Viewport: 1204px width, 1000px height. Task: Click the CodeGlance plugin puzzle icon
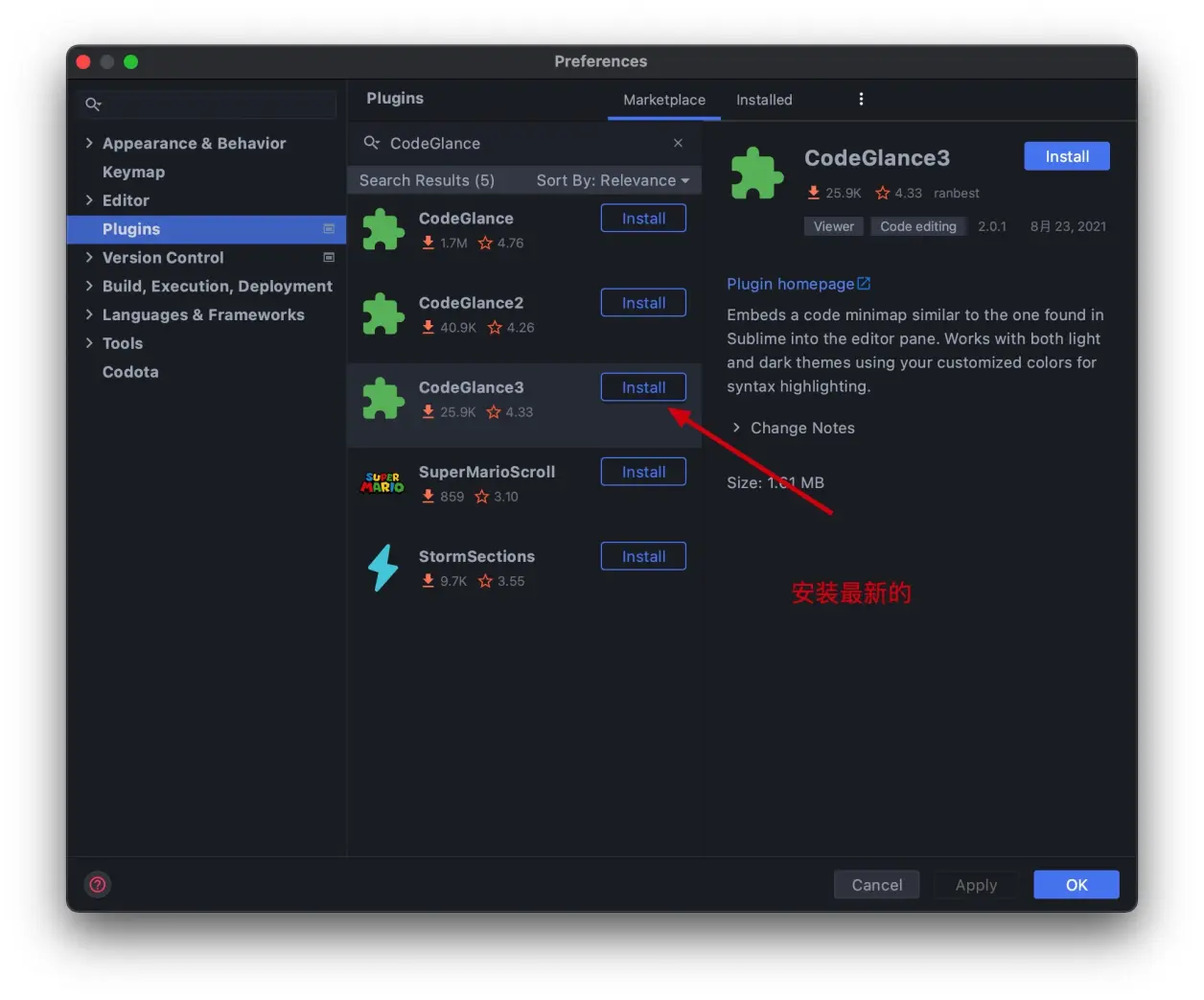pos(383,230)
